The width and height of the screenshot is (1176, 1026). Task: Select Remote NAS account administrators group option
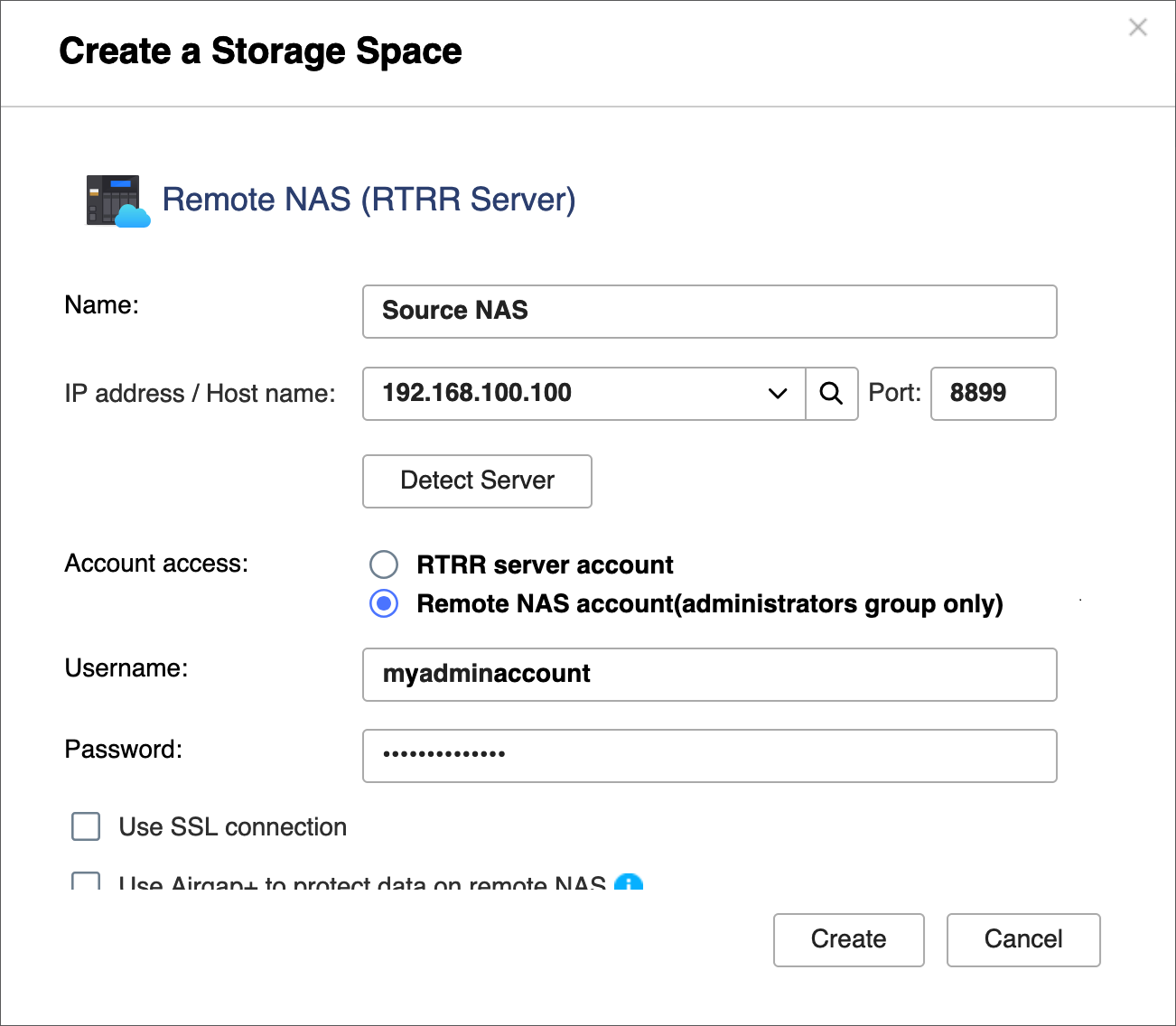(x=384, y=603)
